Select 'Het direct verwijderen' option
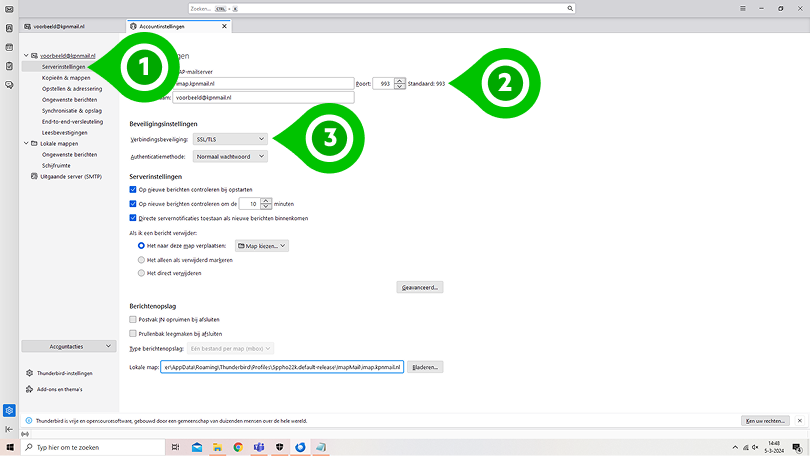The width and height of the screenshot is (810, 456). [141, 273]
